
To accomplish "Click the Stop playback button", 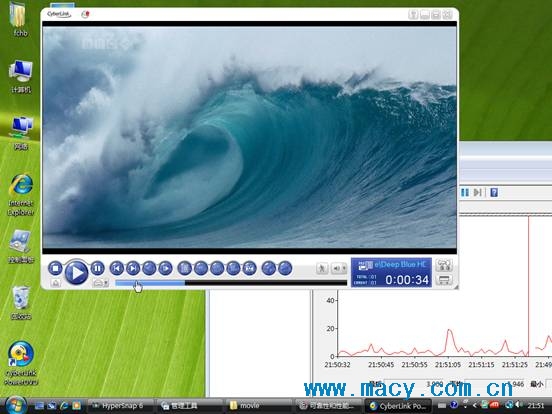I will (55, 268).
